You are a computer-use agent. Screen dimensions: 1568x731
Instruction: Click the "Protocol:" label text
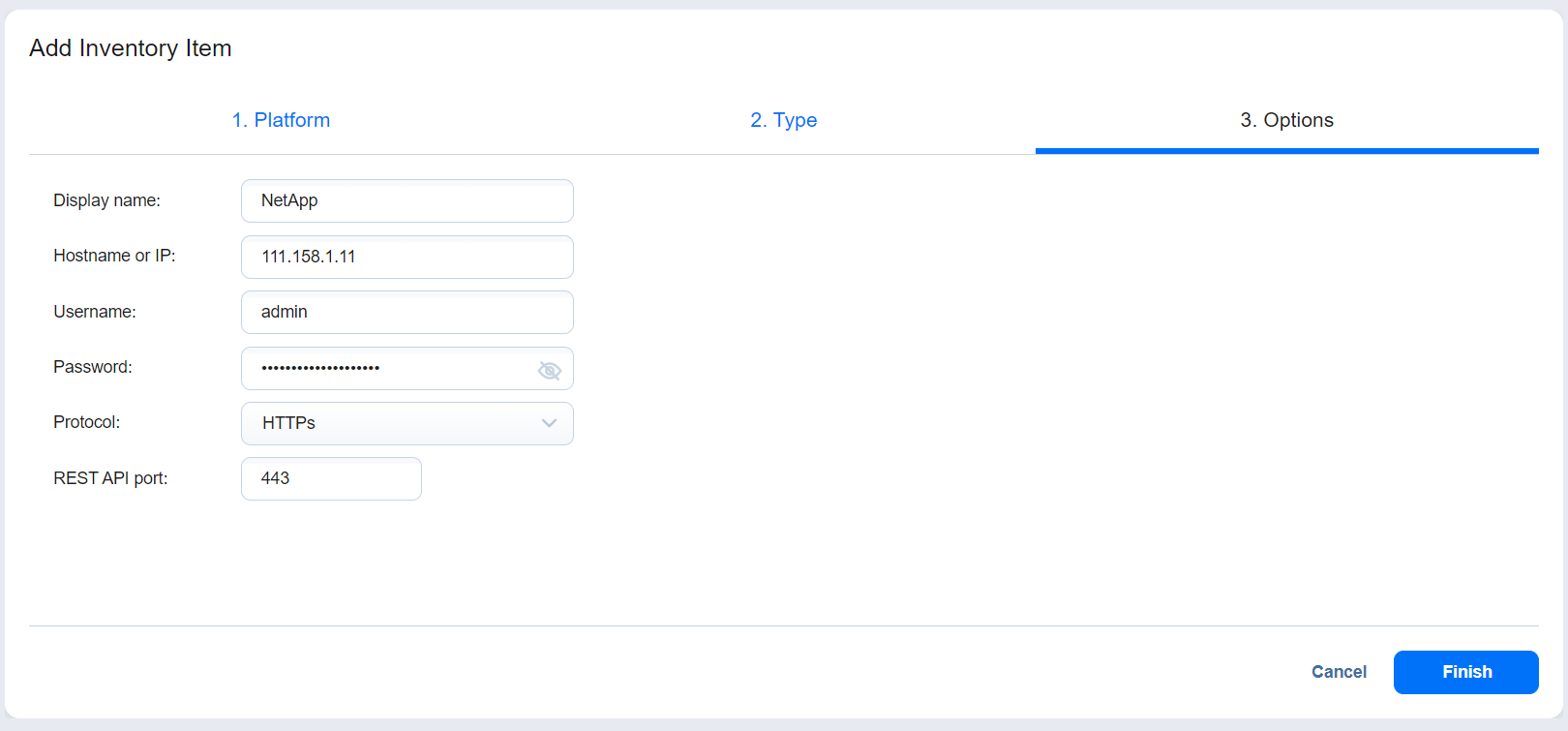87,422
